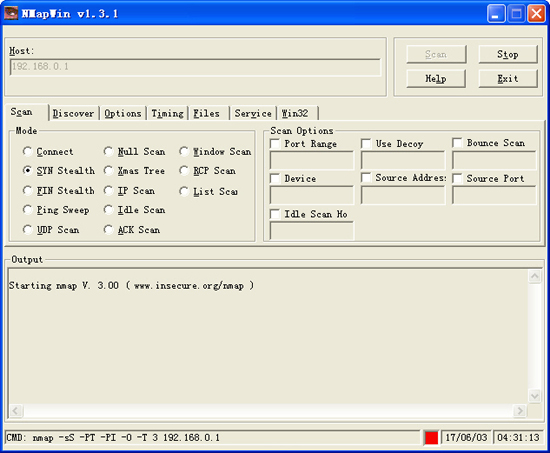Click the Use Decoy text box
The width and height of the screenshot is (550, 453).
coord(403,160)
